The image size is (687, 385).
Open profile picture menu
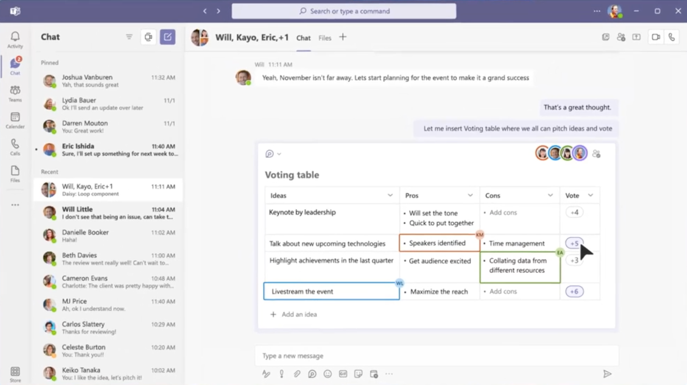pos(615,11)
